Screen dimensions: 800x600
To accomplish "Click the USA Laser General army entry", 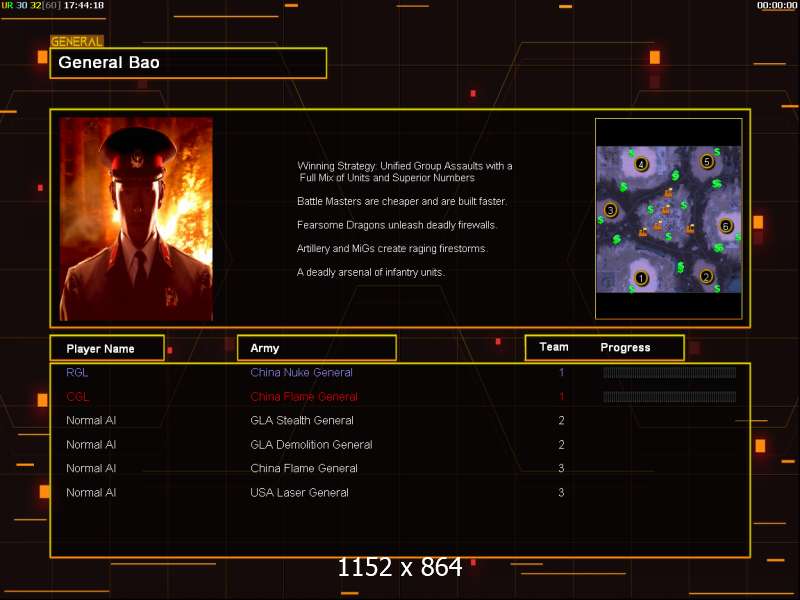I will click(299, 492).
